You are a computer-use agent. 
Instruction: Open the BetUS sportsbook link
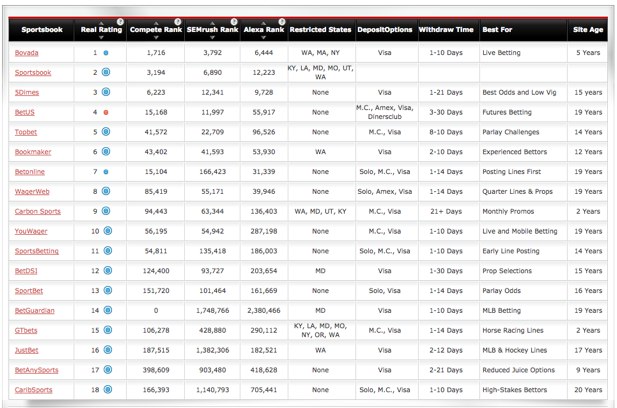(x=24, y=112)
